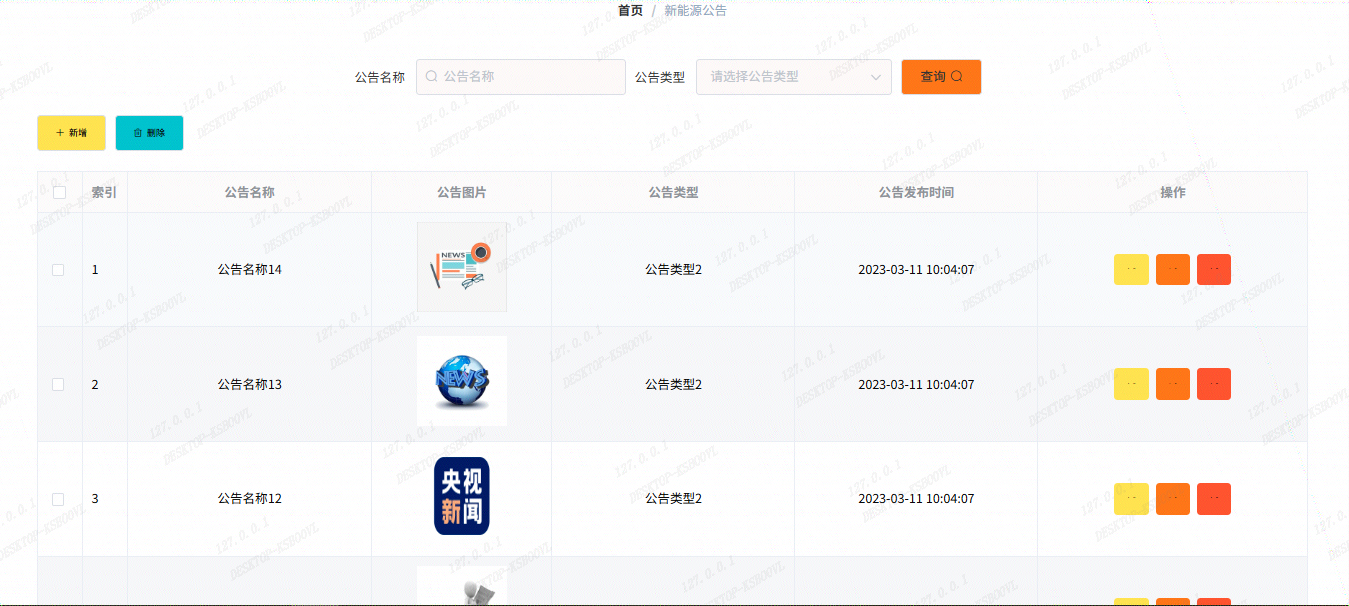Click the yellow 新增 add button
The image size is (1349, 606).
(x=71, y=133)
